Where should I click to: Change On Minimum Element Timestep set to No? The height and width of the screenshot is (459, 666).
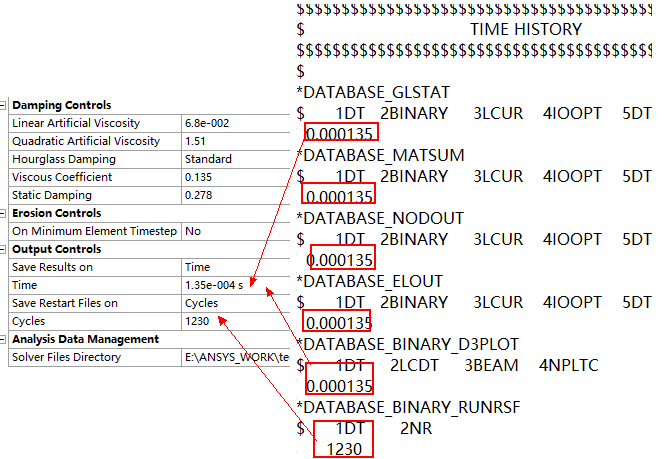coord(229,231)
